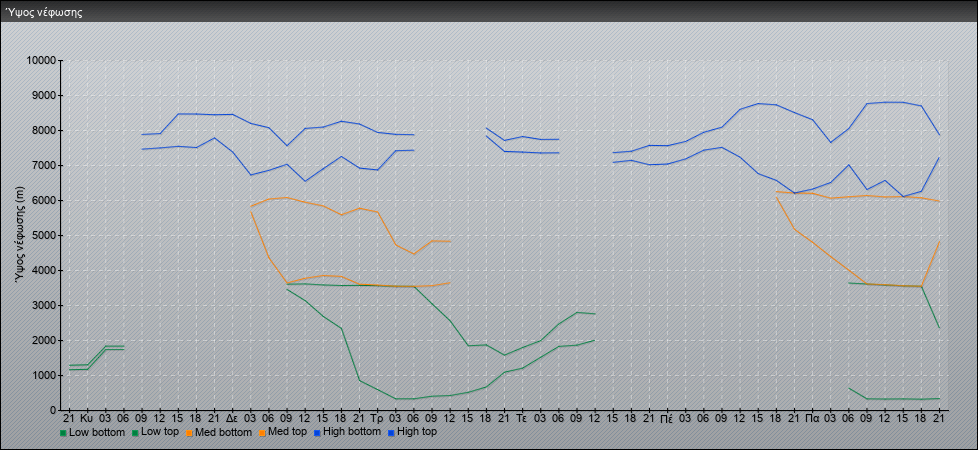The height and width of the screenshot is (450, 978).
Task: Click the green swatch beside Low top
Action: 135,432
